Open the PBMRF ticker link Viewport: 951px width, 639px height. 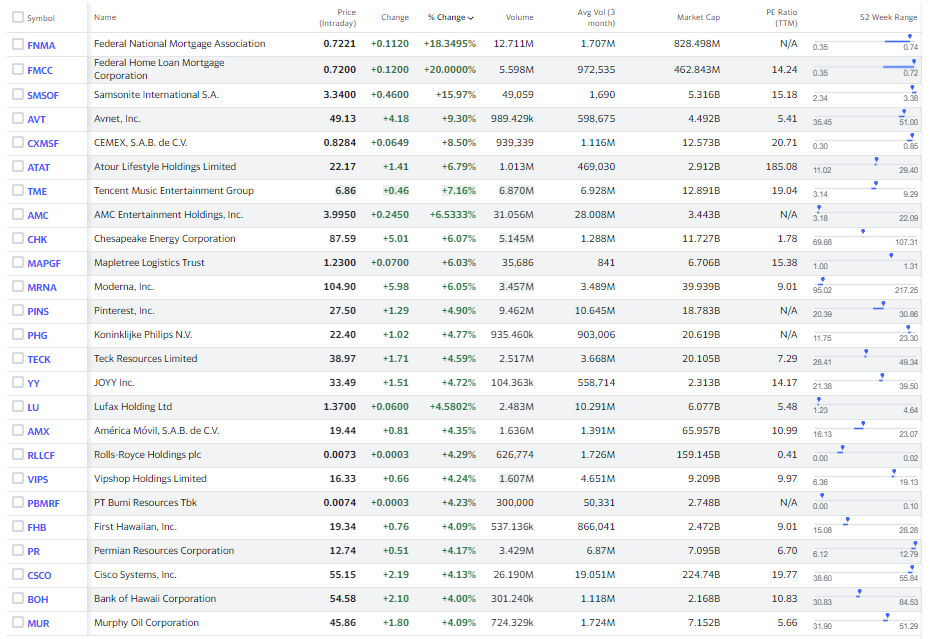(44, 503)
